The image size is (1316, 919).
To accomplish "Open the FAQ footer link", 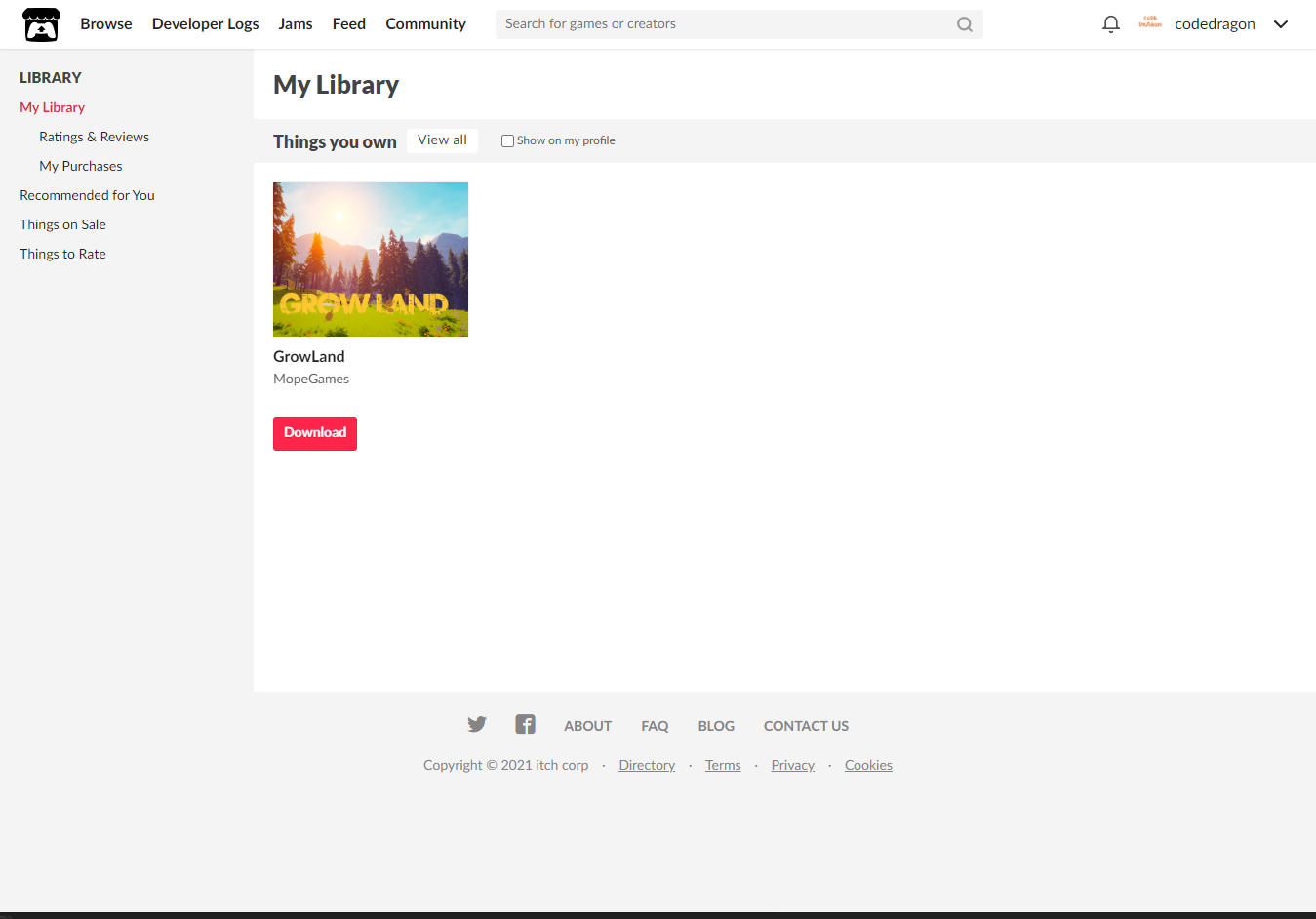I will (x=656, y=726).
